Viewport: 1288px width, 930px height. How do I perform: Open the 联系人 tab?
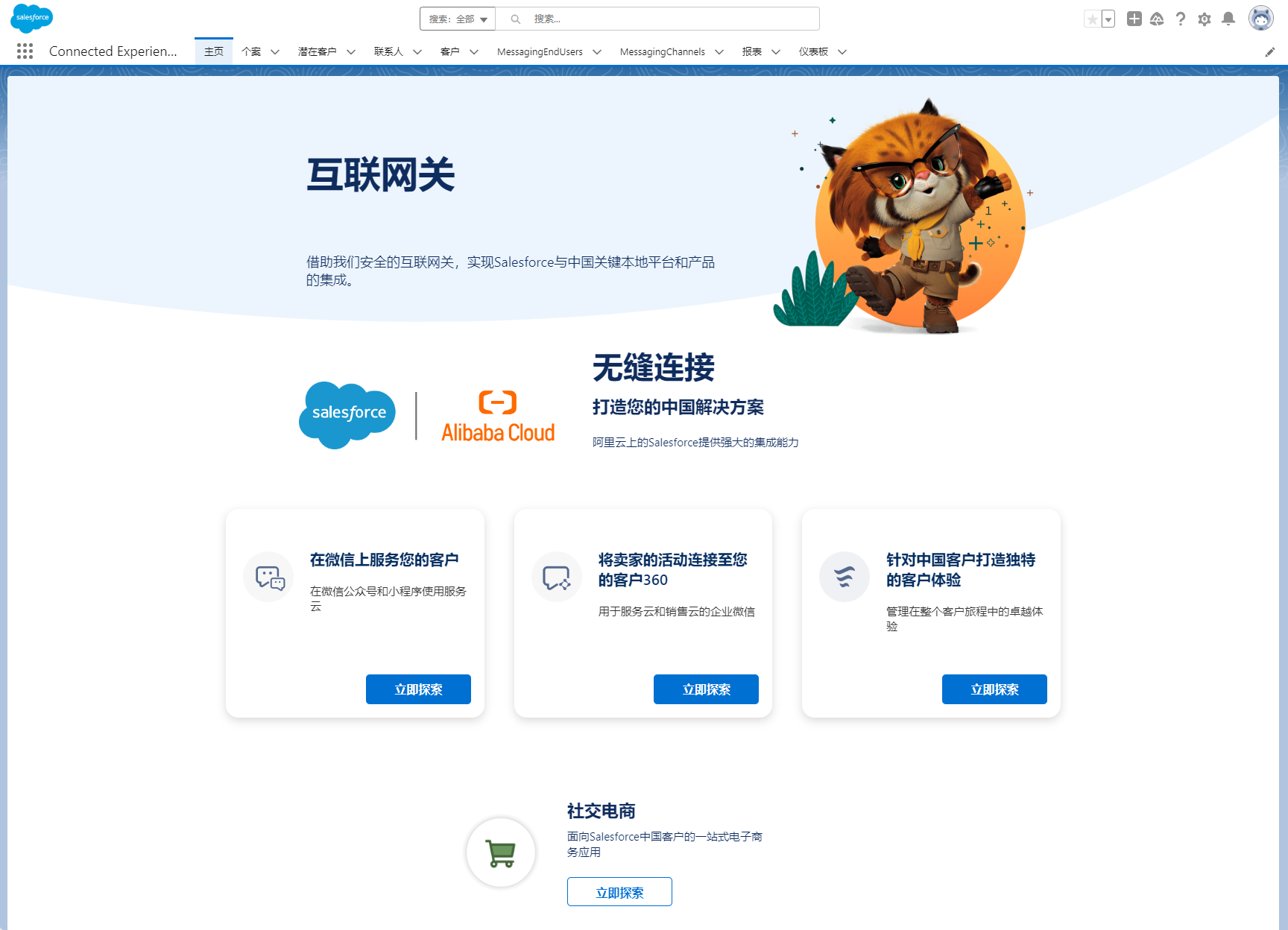[388, 51]
